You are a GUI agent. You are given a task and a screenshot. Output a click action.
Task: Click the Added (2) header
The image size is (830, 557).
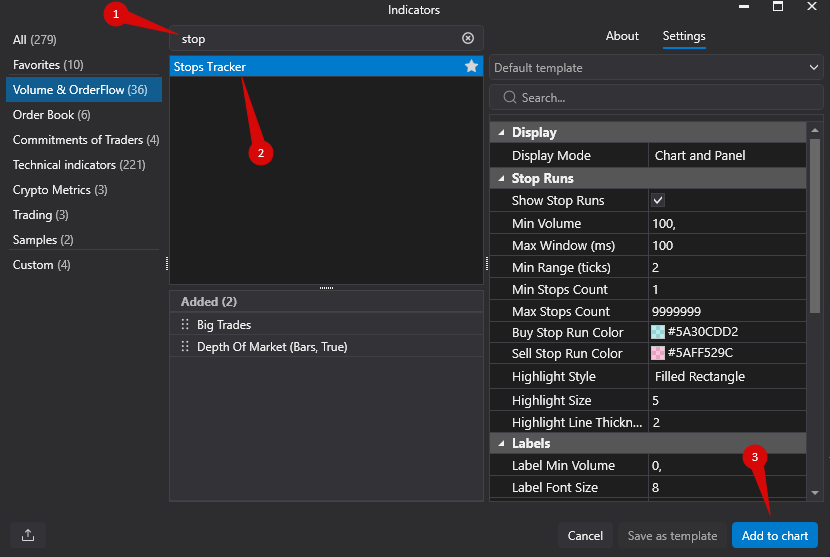click(326, 301)
